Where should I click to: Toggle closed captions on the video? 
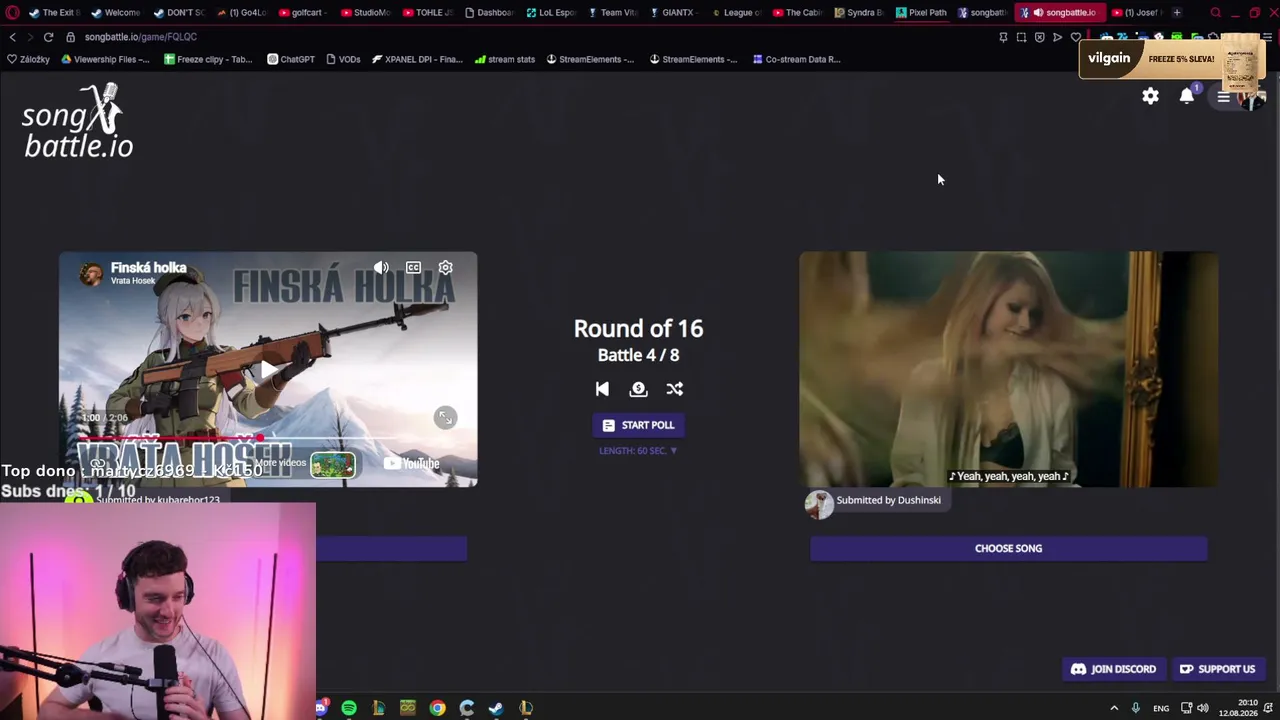pos(413,268)
